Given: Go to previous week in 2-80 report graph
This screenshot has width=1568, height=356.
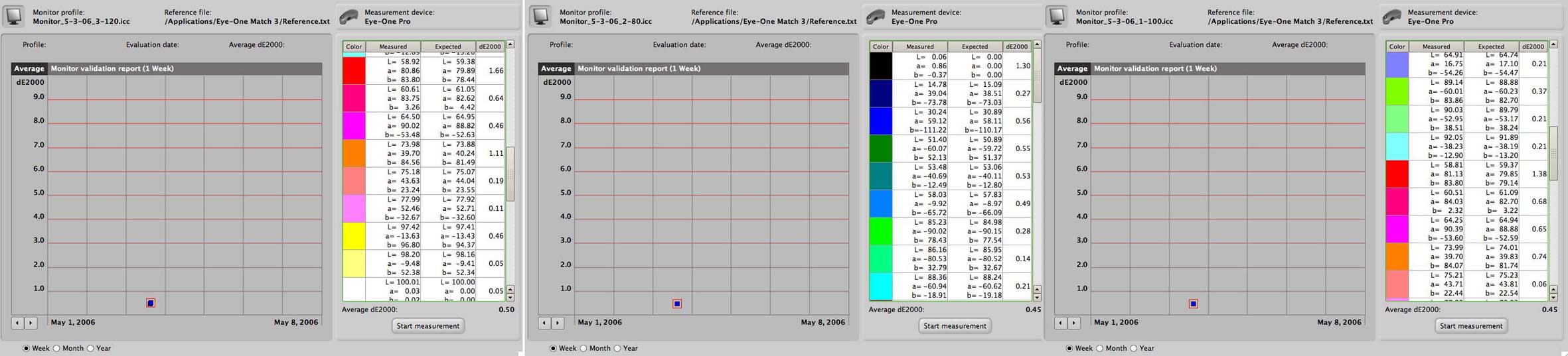Looking at the screenshot, I should click(545, 323).
